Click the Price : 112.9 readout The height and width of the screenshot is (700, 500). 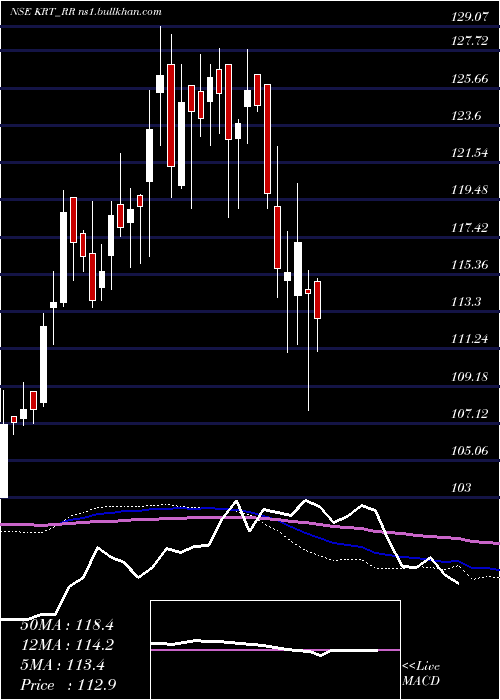[x=69, y=685]
